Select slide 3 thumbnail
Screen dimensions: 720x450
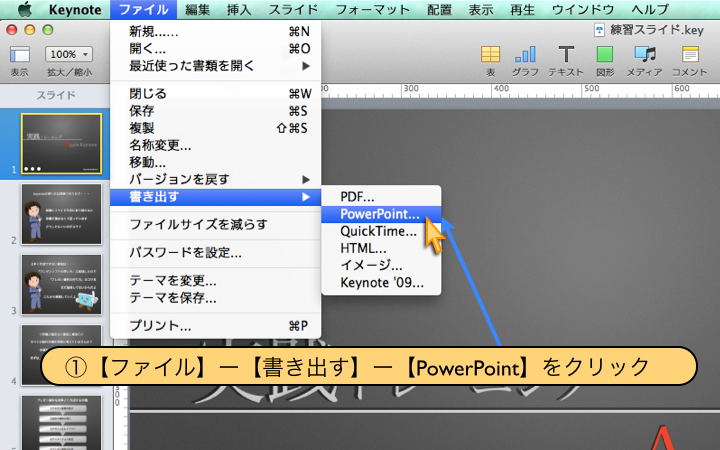[62, 285]
